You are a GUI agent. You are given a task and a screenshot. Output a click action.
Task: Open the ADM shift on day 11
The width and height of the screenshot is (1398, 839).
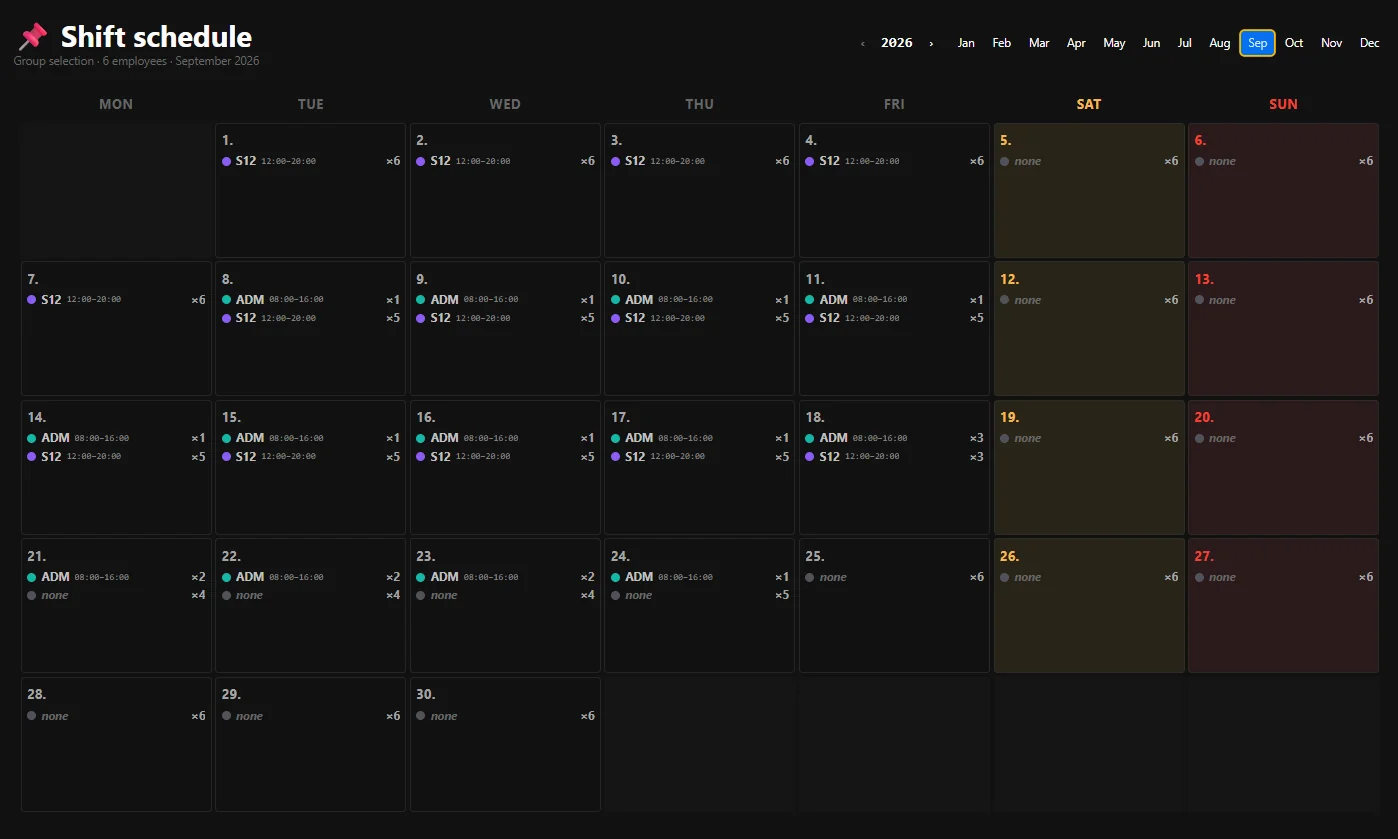(894, 300)
